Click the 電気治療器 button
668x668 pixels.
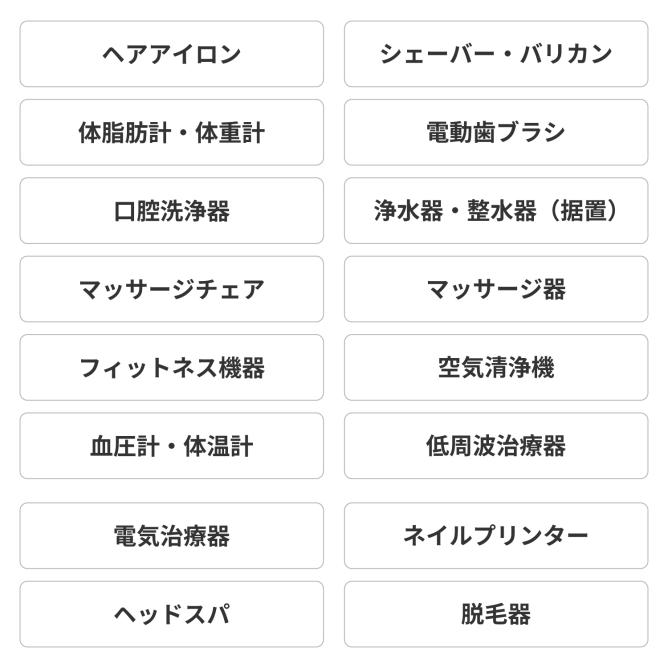pos(171,536)
